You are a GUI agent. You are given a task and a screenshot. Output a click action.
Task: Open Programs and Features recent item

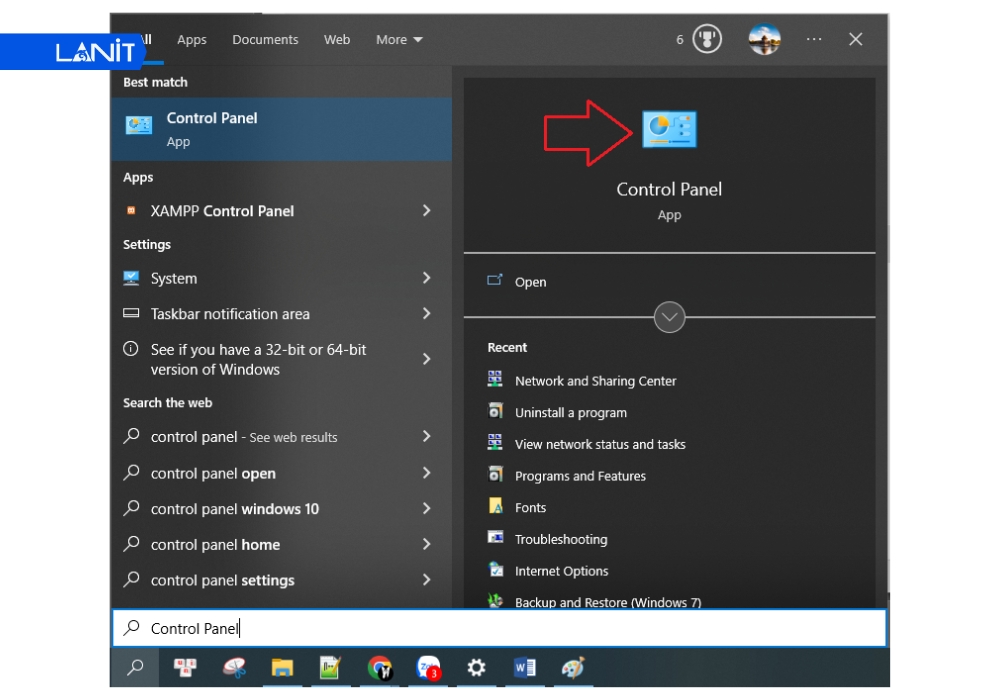(x=580, y=476)
